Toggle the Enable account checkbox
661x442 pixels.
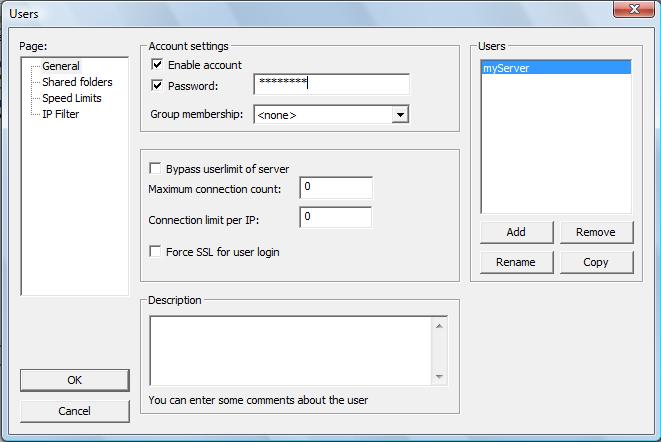coord(157,65)
